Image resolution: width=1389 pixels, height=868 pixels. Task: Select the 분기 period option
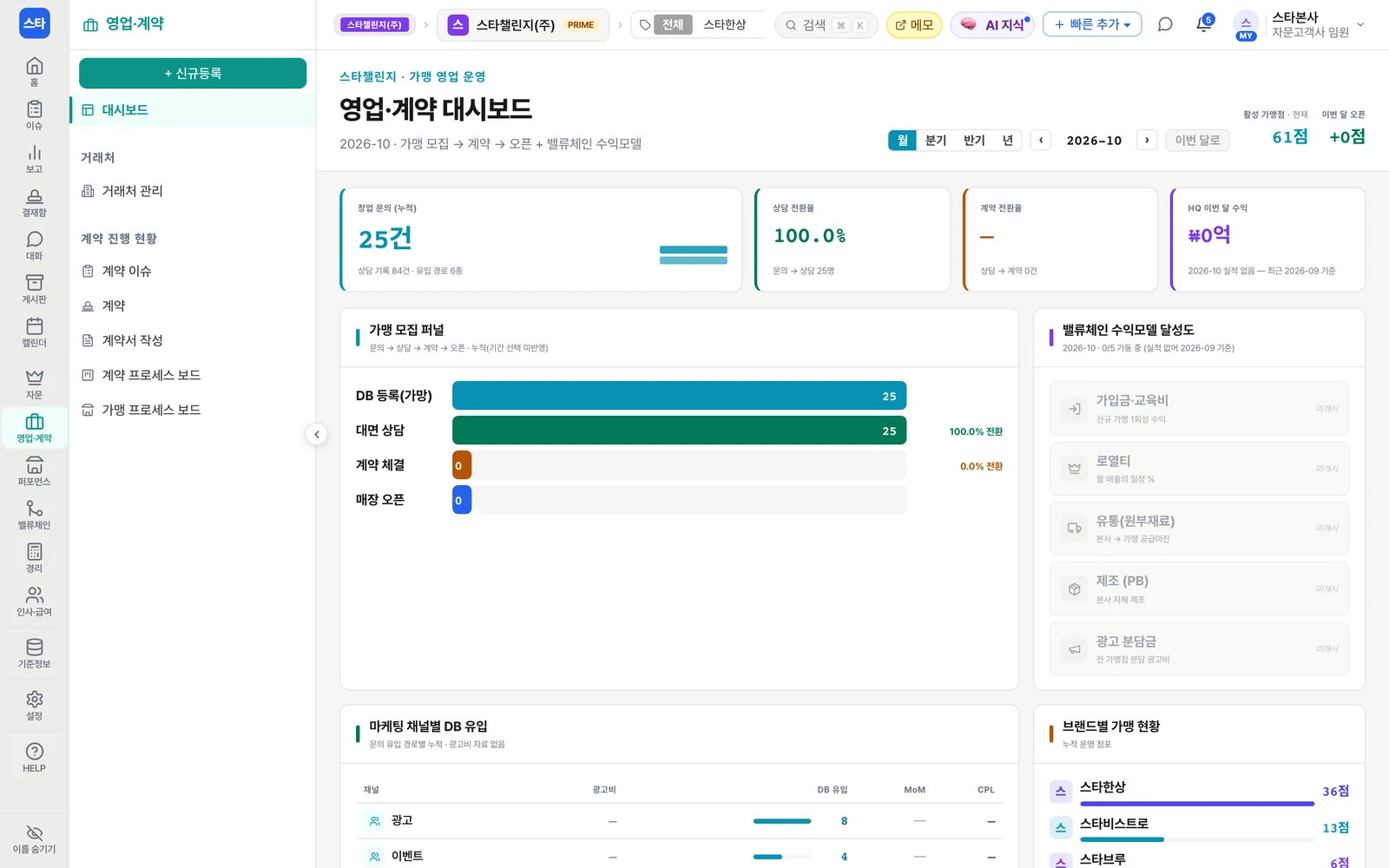click(936, 140)
